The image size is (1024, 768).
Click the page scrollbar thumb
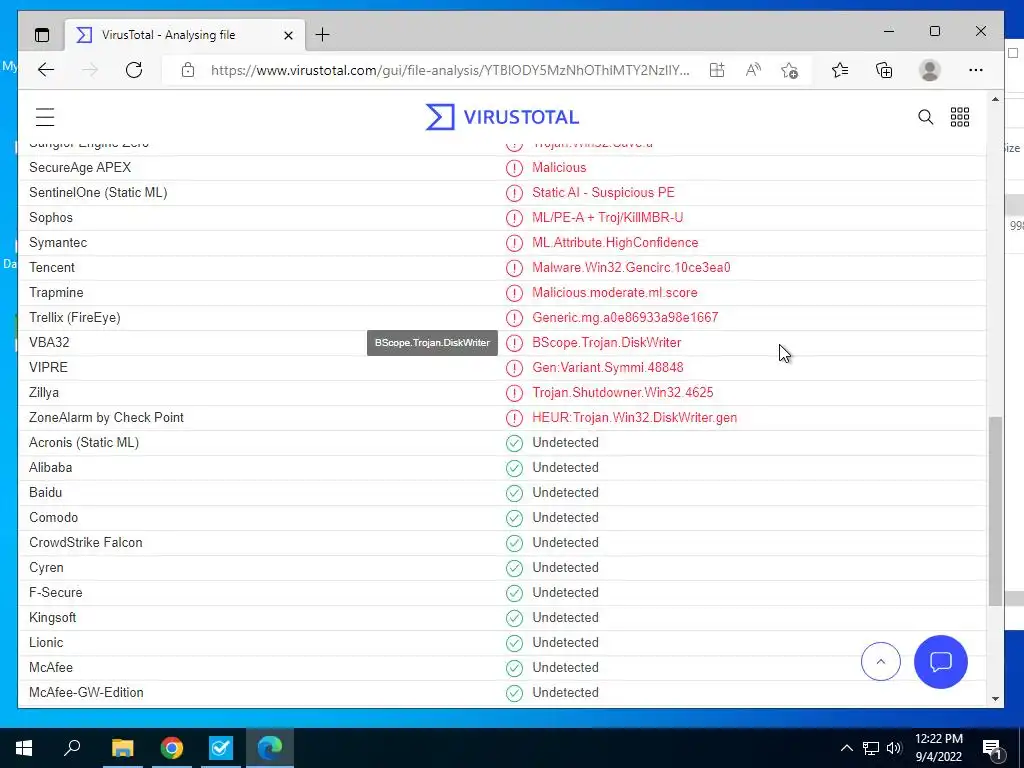tap(995, 511)
